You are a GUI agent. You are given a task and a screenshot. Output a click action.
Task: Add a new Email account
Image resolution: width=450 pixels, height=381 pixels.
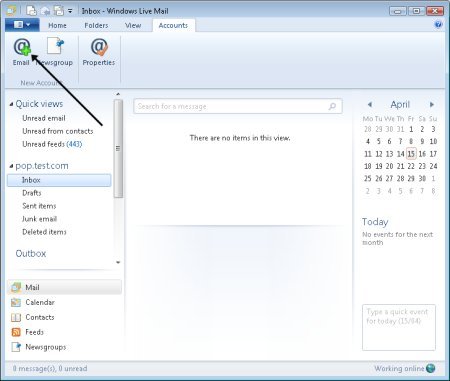22,52
